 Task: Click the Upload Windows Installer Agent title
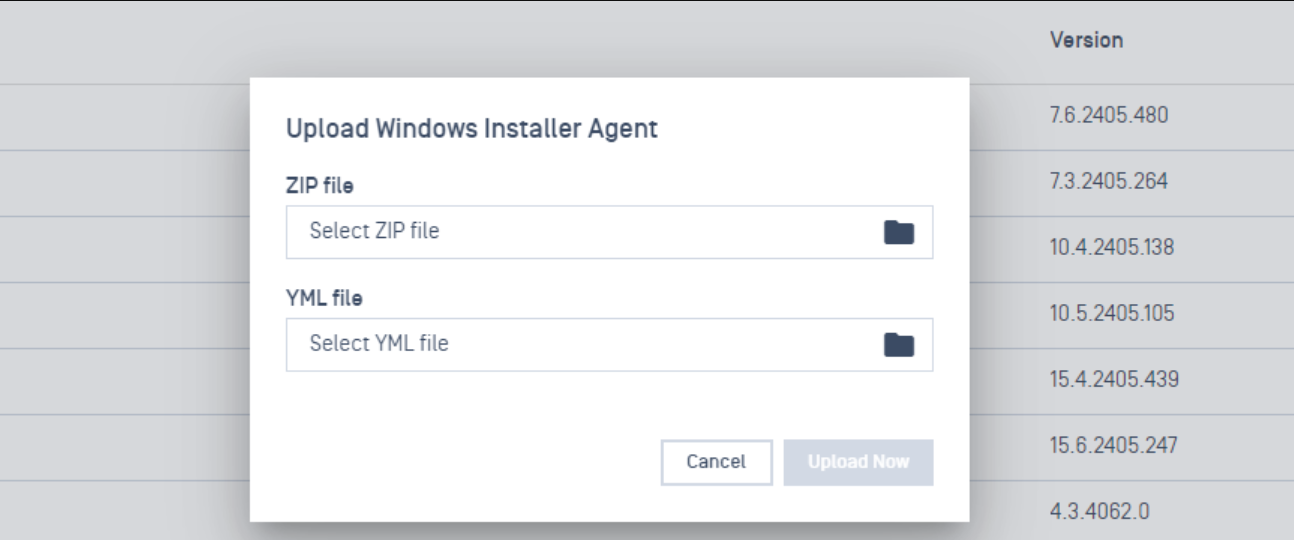472,129
